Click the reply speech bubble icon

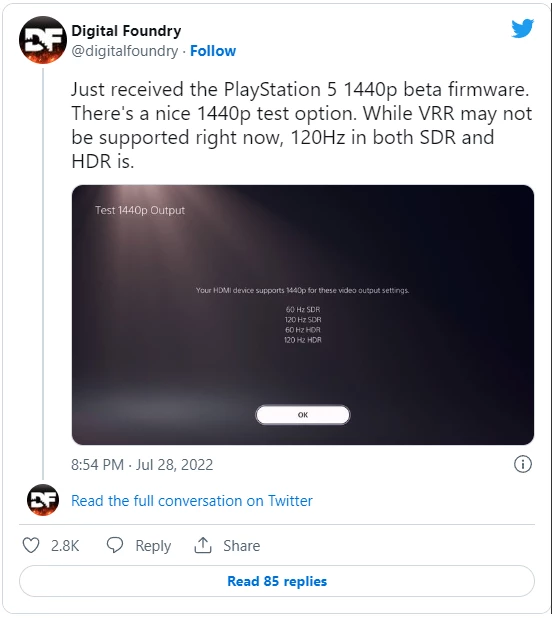pos(115,545)
